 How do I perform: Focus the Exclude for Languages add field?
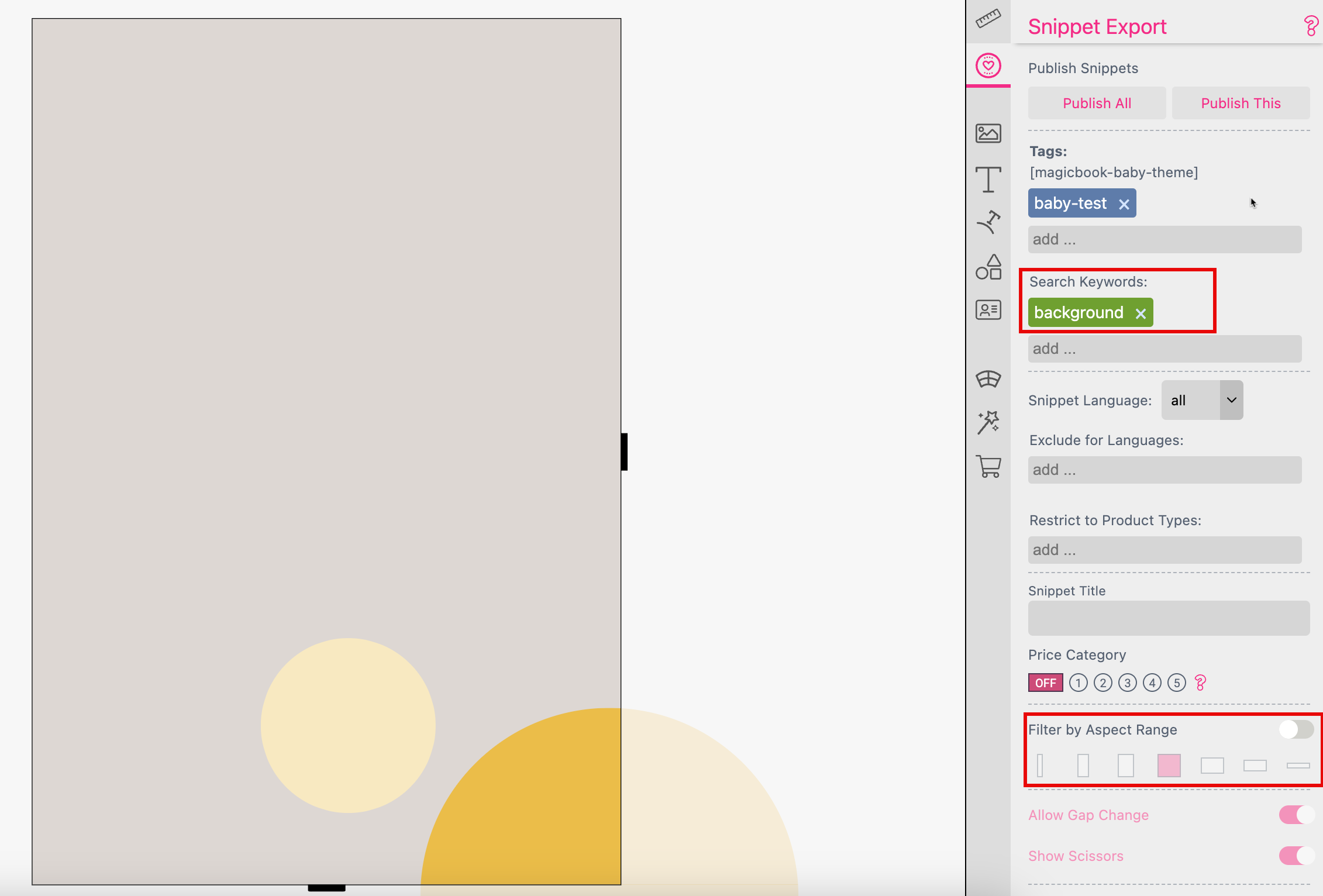1164,470
